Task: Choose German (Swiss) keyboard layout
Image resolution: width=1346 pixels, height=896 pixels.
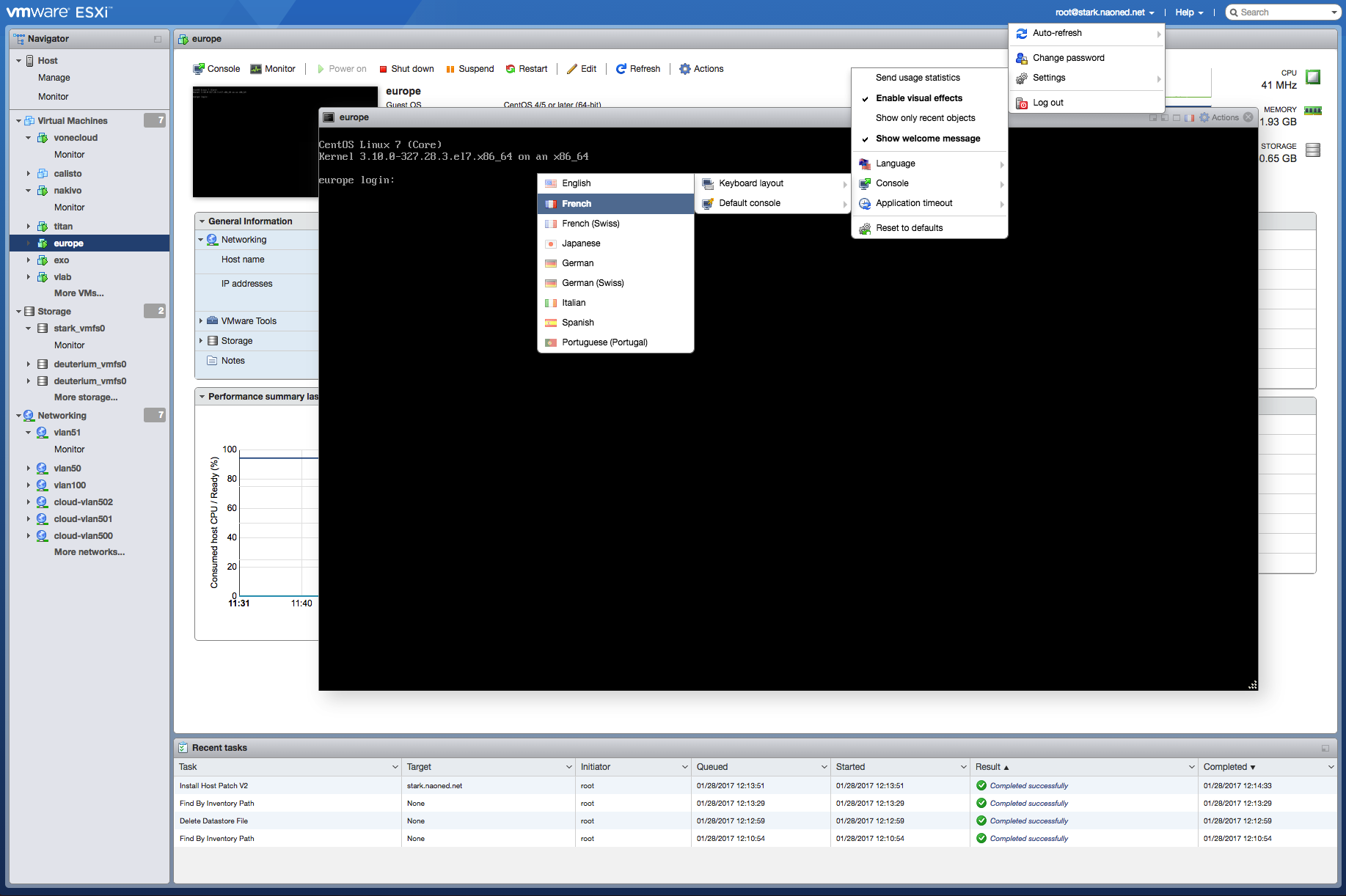Action: coord(615,283)
